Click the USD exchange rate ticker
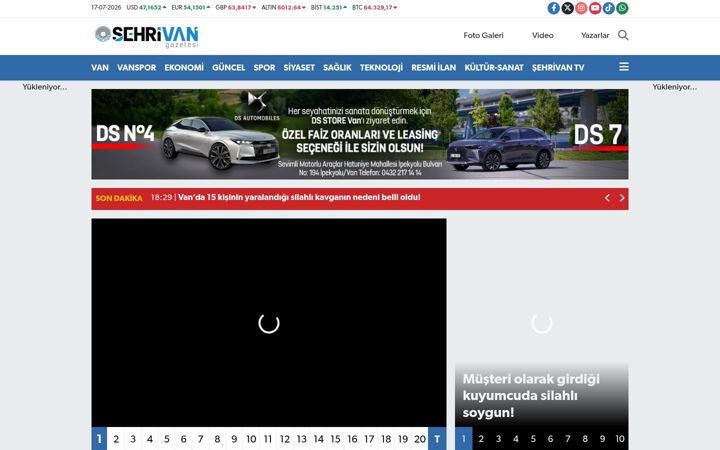Screen dimensions: 720x450 pos(146,7)
